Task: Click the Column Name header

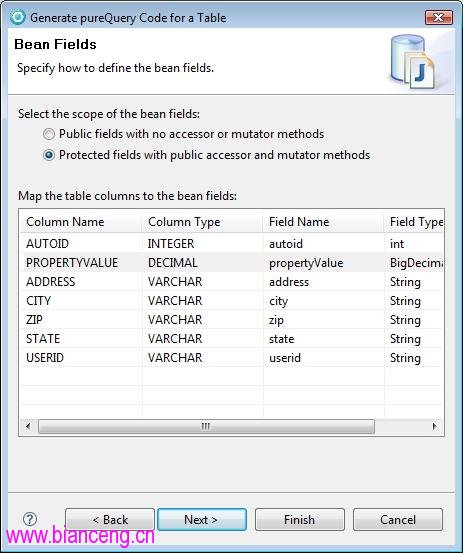Action: [81, 222]
